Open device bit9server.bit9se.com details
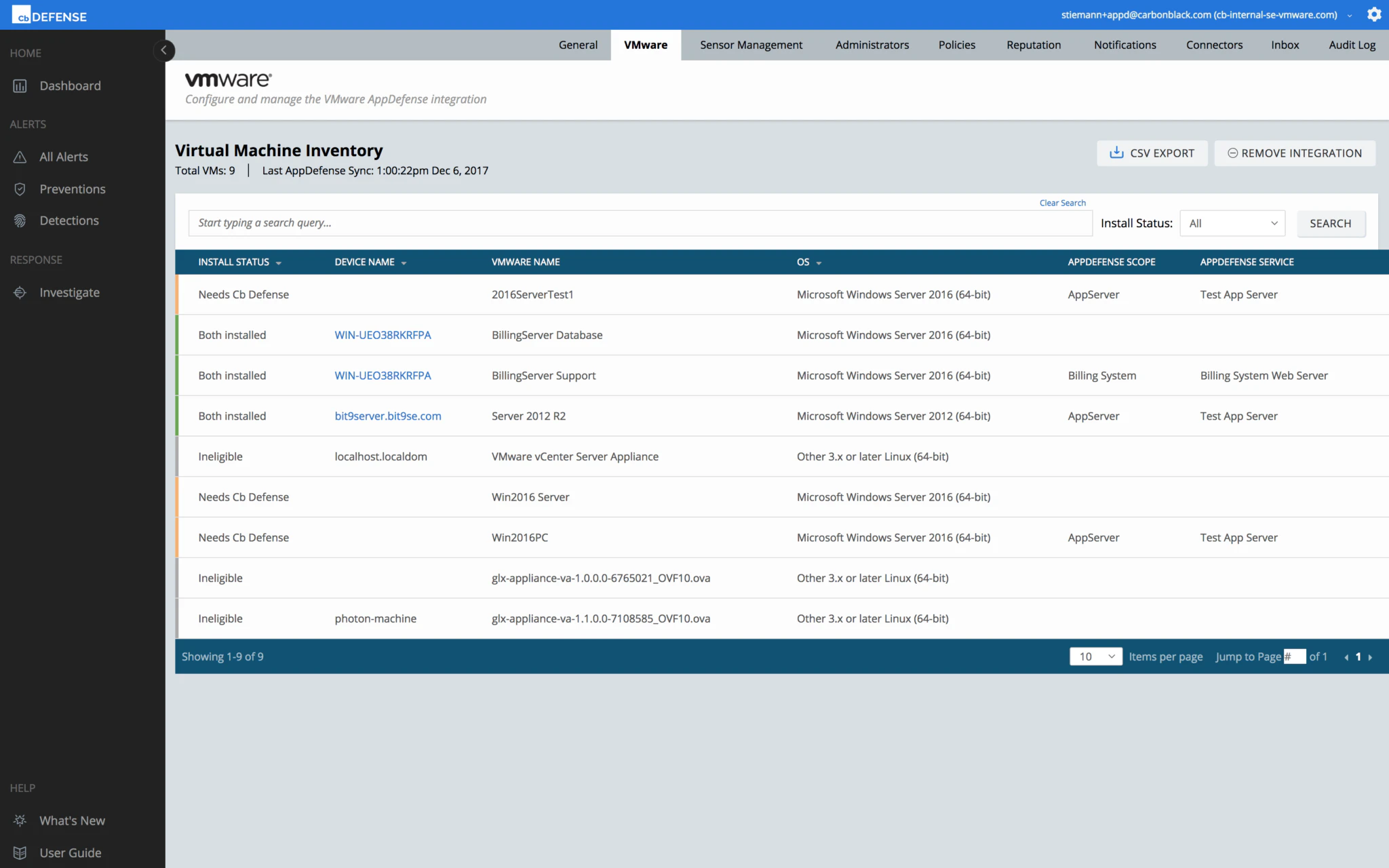This screenshot has height=868, width=1389. pos(388,416)
